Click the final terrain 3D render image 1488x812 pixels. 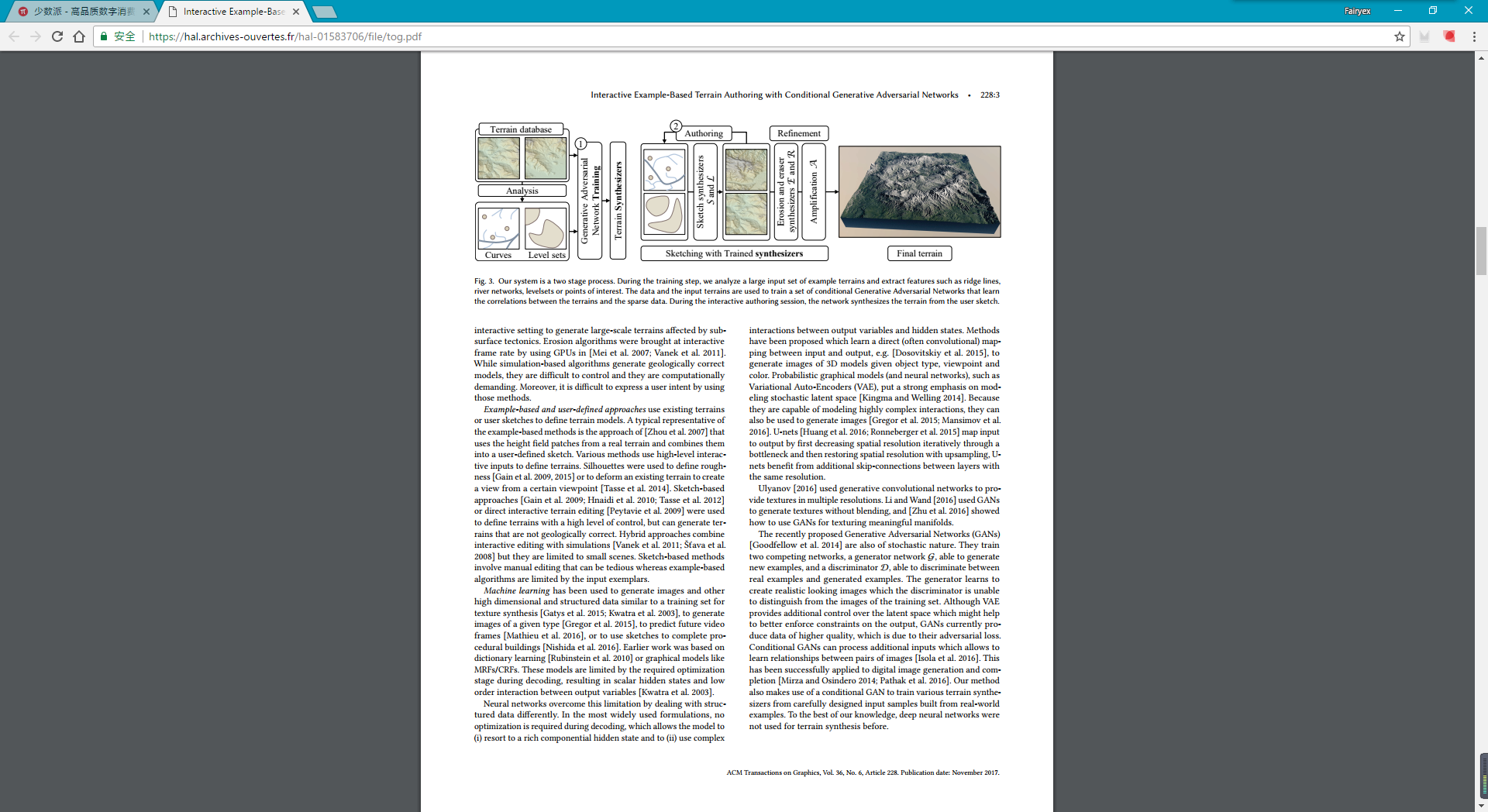919,191
